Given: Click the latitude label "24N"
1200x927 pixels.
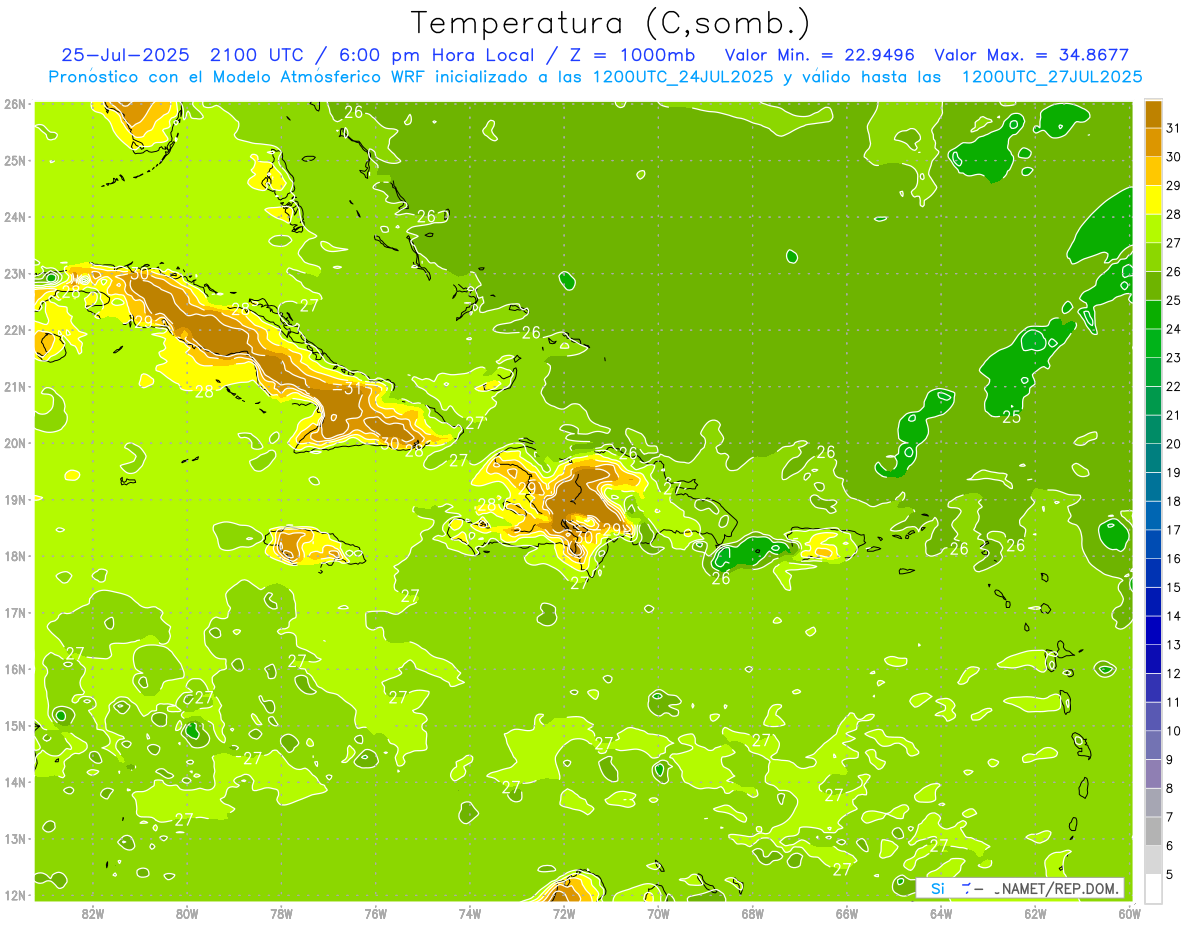Looking at the screenshot, I should 14,217.
